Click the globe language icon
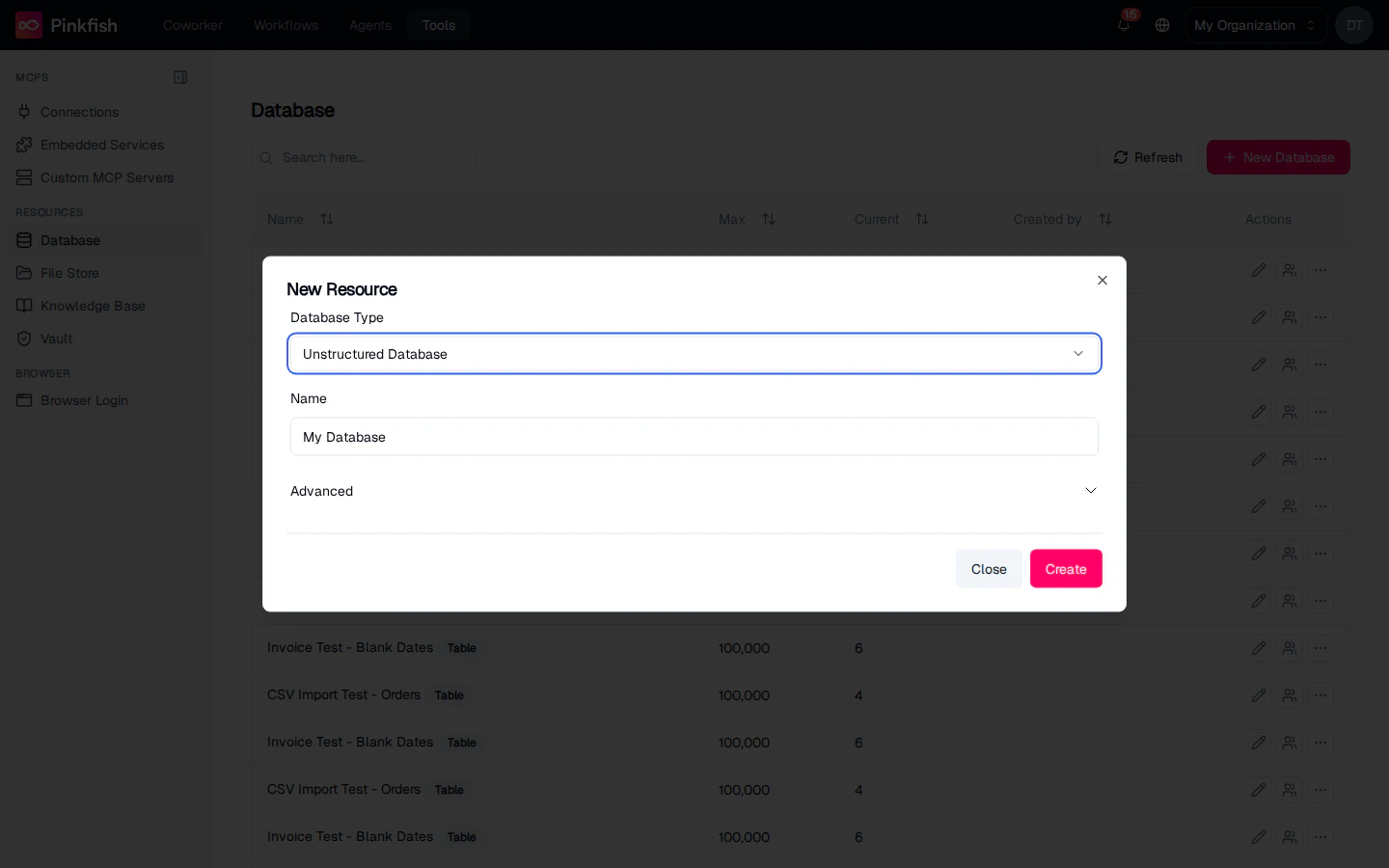Viewport: 1389px width, 868px height. click(1162, 25)
